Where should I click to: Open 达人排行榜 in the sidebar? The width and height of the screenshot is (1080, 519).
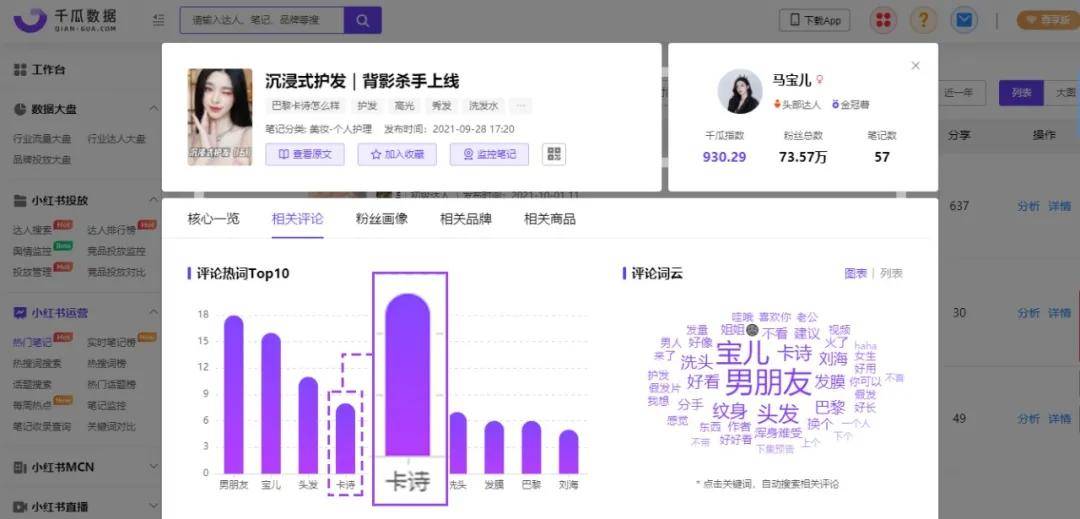(x=112, y=231)
